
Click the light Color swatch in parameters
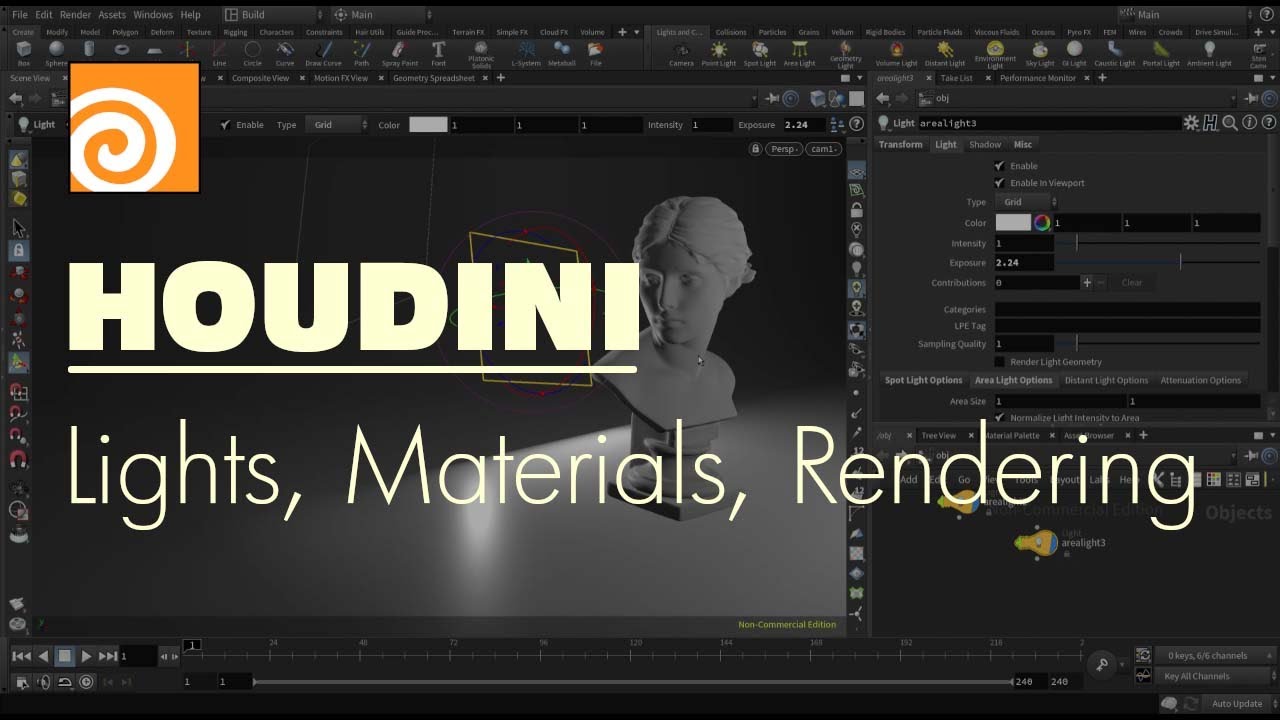point(1013,223)
